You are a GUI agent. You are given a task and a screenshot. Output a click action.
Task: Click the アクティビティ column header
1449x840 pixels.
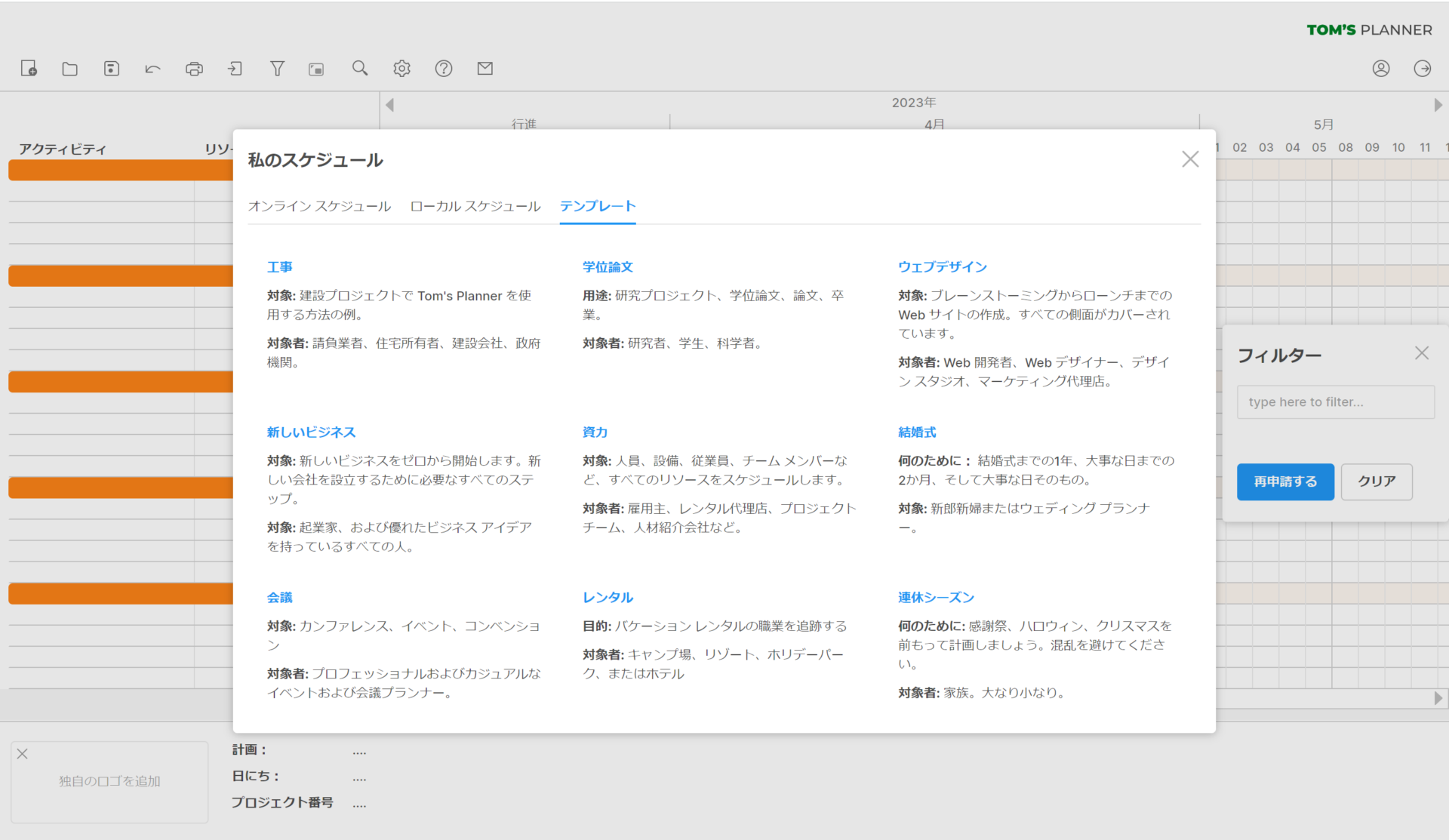tap(63, 149)
